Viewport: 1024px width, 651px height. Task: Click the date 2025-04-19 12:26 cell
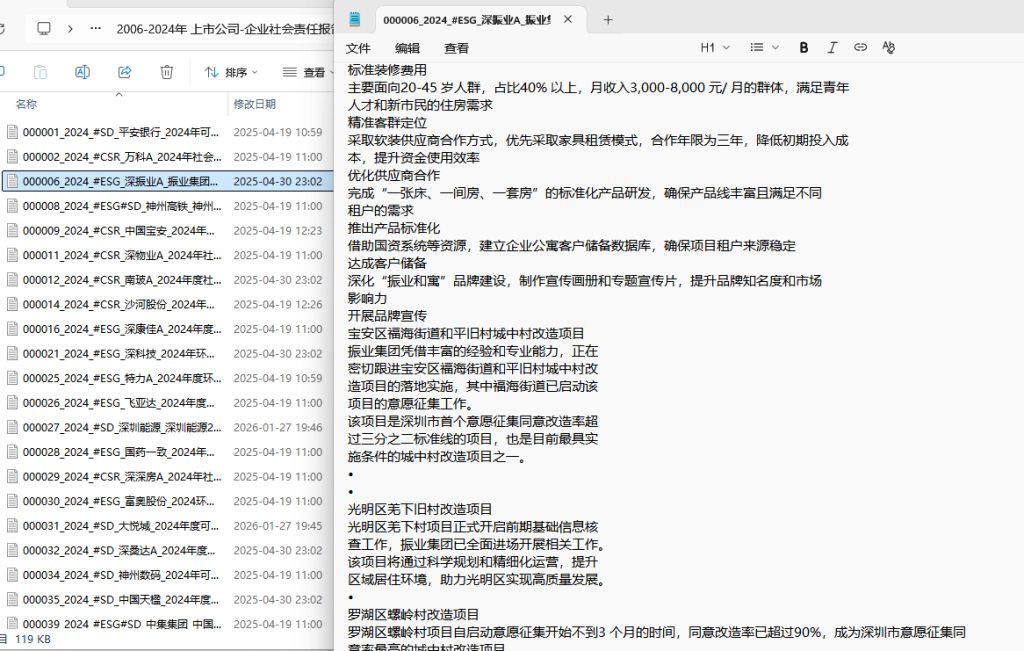pyautogui.click(x=278, y=304)
